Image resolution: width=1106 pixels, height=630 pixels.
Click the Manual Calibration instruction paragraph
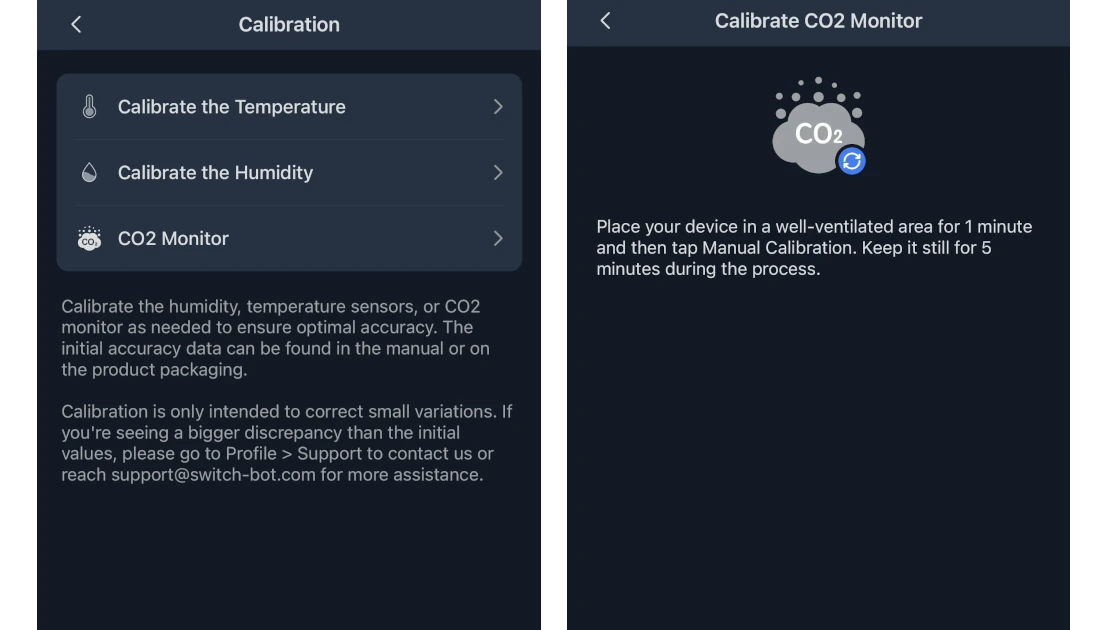click(813, 247)
